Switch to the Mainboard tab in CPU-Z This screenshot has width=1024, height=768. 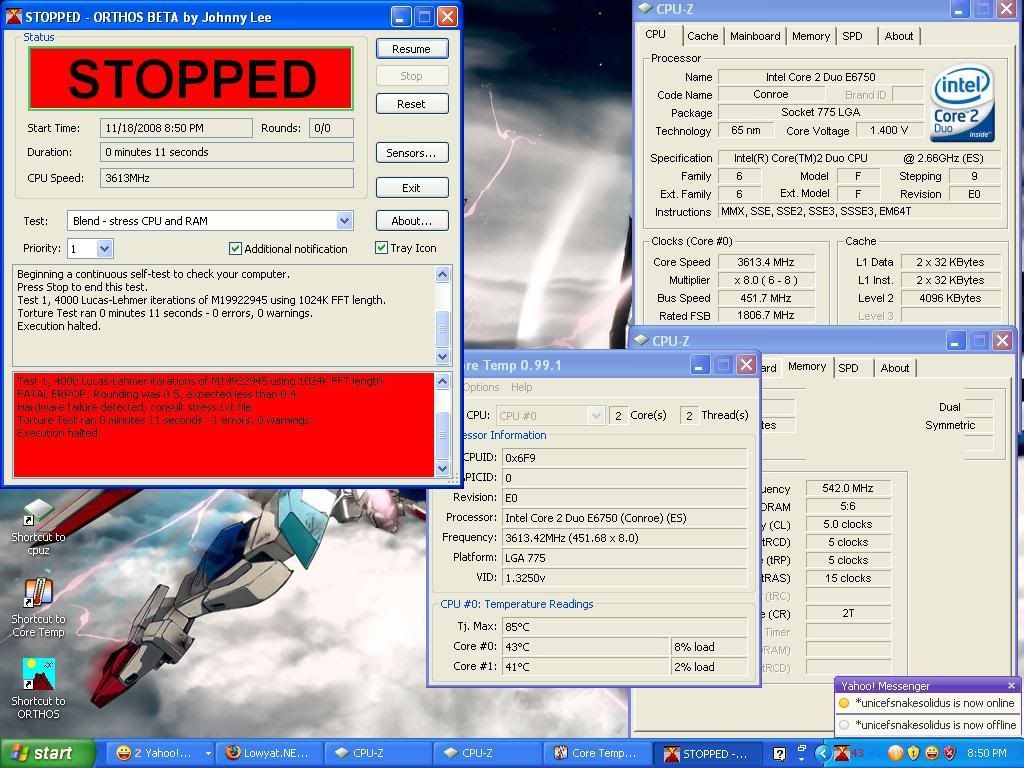coord(755,36)
